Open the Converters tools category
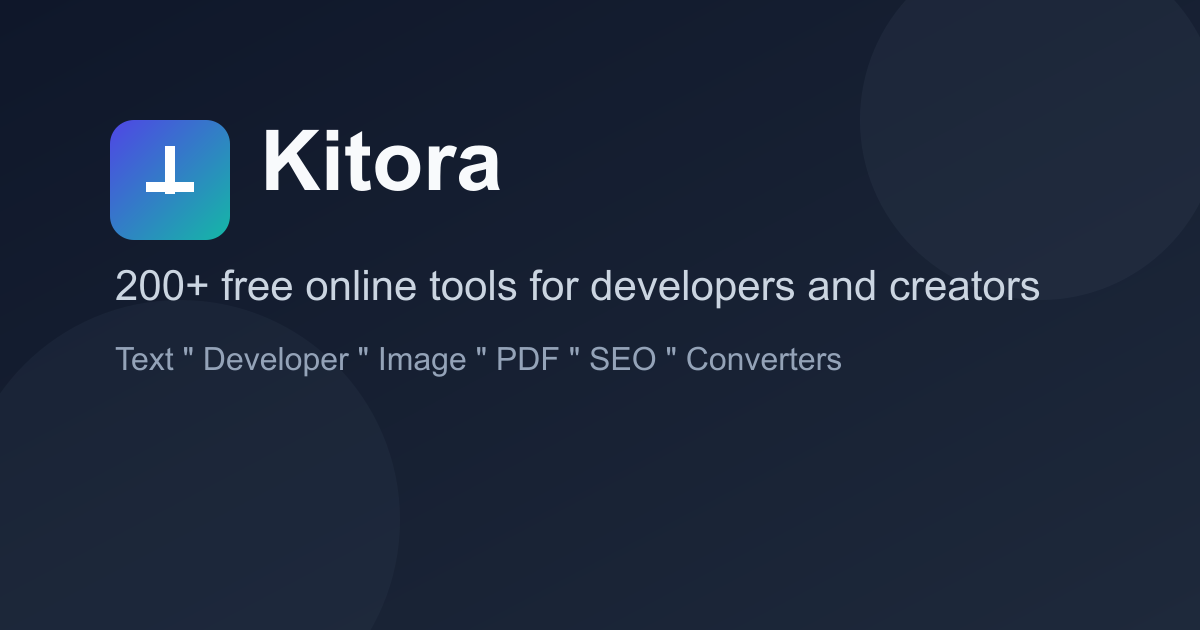The width and height of the screenshot is (1200, 630). 763,359
